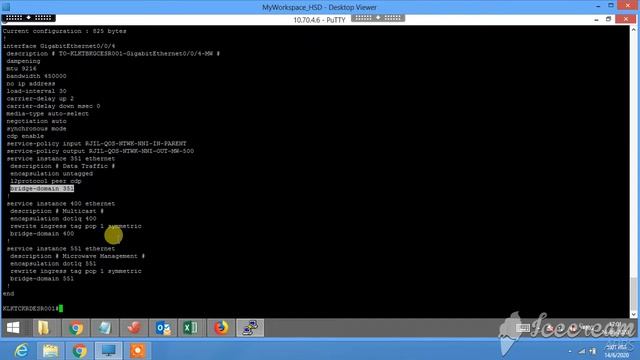Screen dimensions: 640x360
Task: Maximize the MyWorkspace_HSD Desktop Viewer window
Action: (x=611, y=6)
